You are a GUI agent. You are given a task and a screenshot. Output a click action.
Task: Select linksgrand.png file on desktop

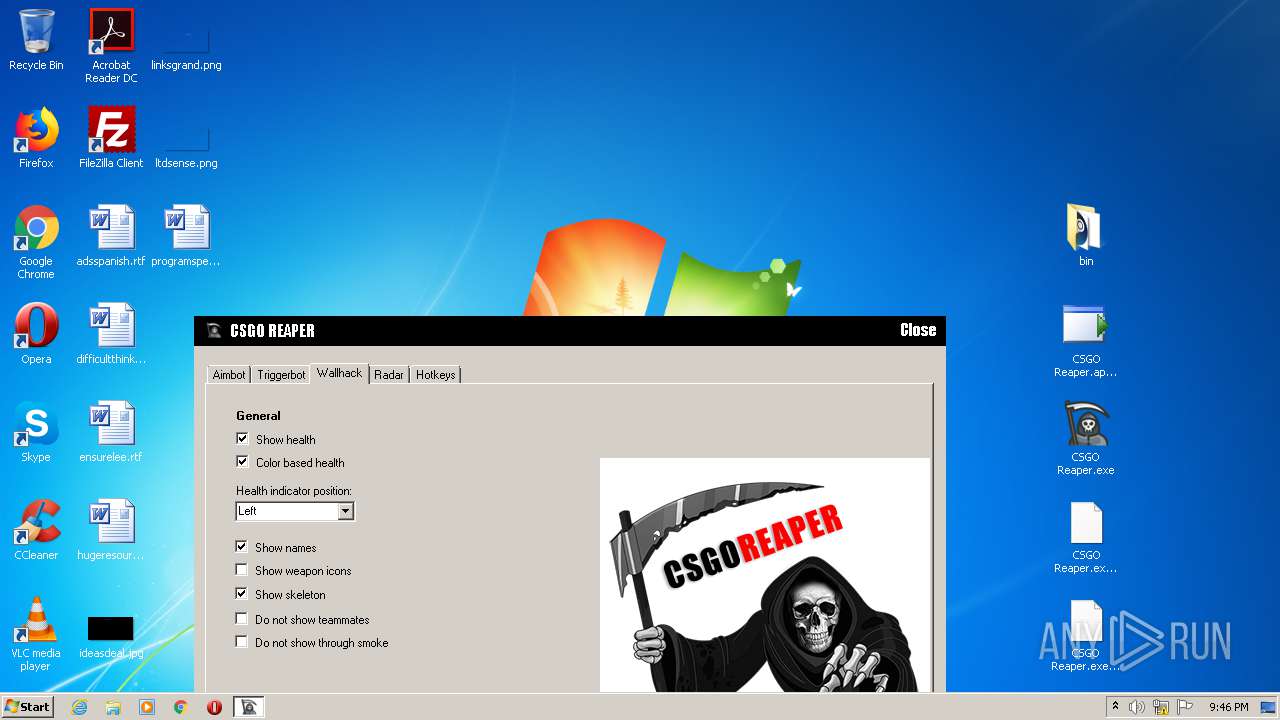point(186,40)
